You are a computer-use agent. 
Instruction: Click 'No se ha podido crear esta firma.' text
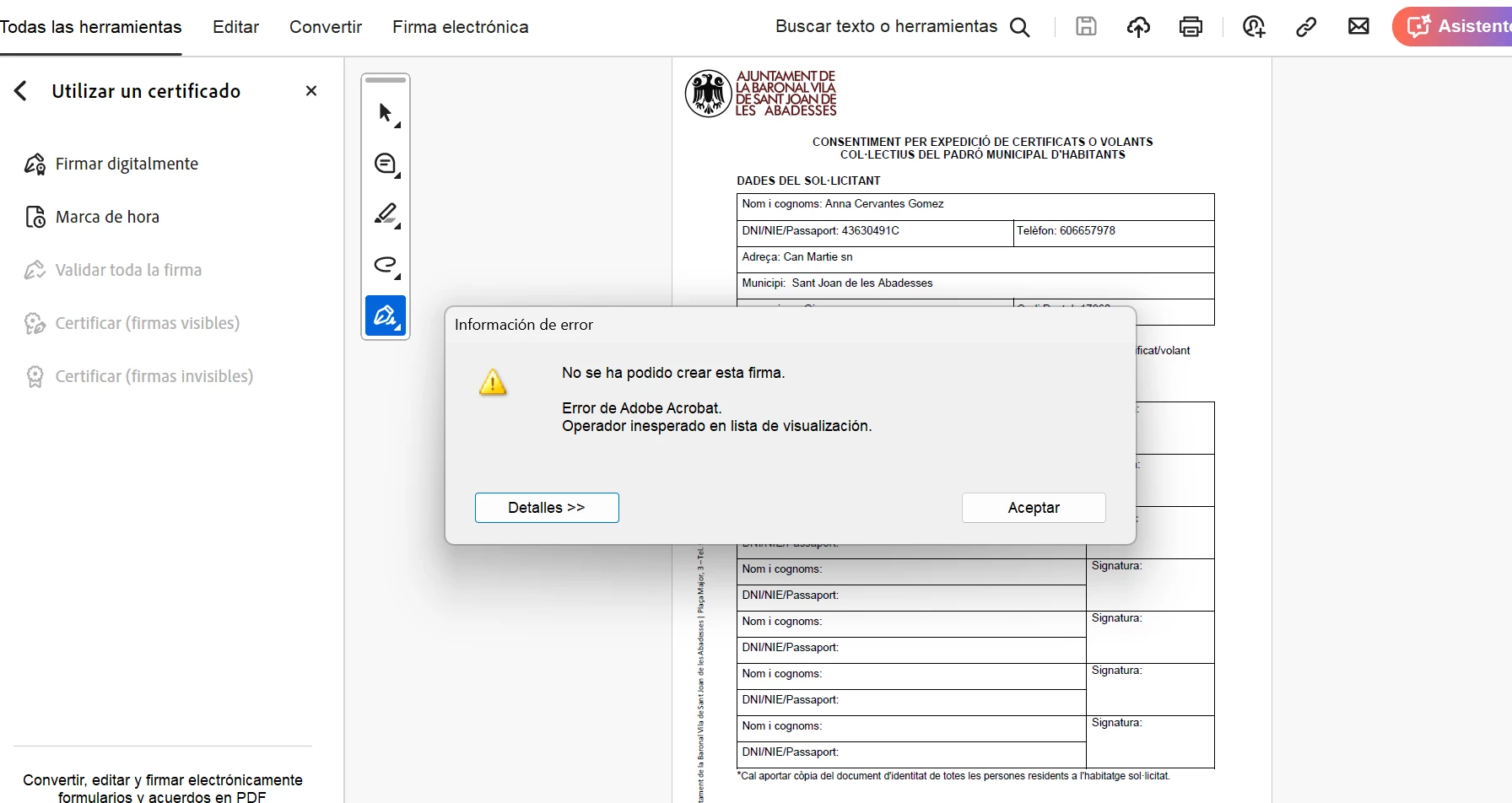pos(673,373)
